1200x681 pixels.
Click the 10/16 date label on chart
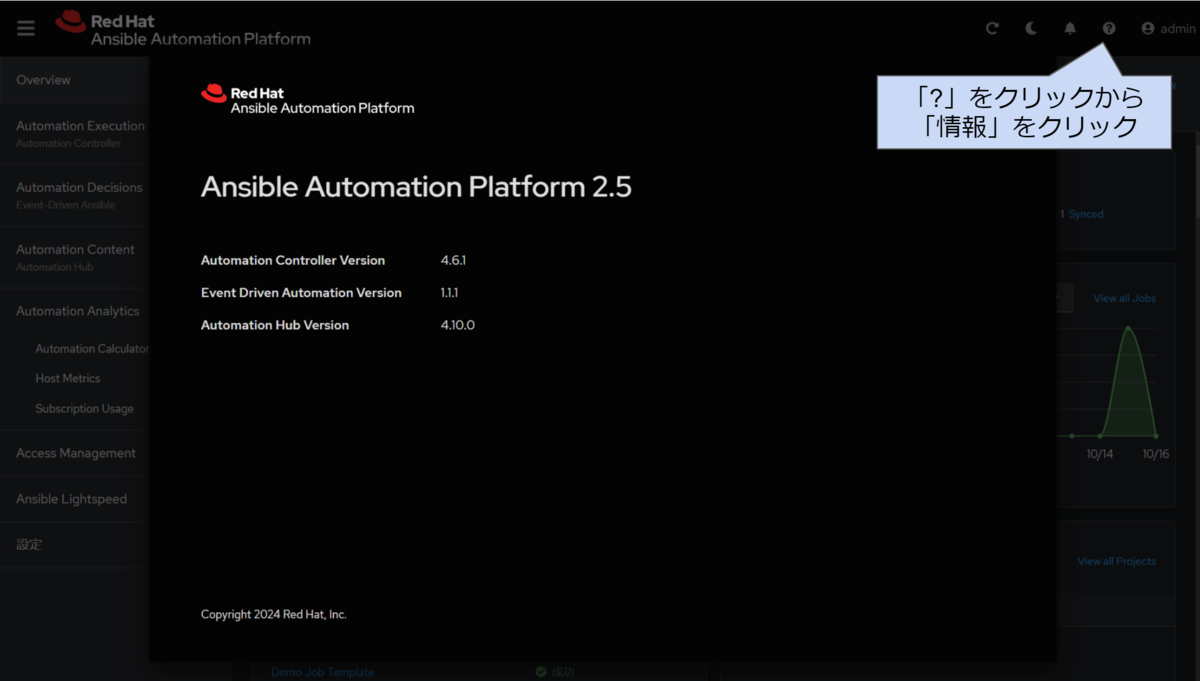(x=1156, y=454)
